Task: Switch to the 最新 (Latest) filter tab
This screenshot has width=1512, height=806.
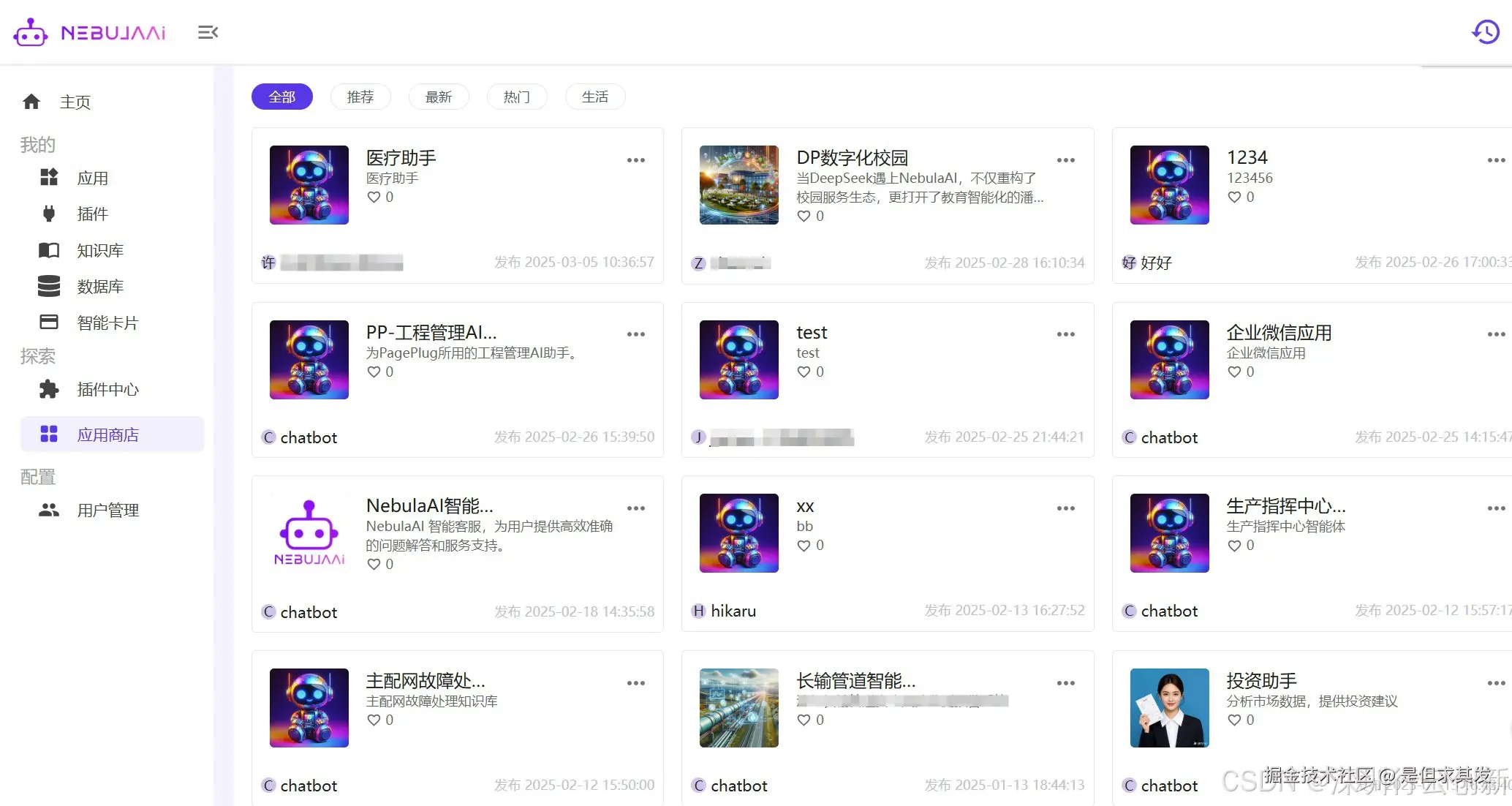Action: coord(438,97)
